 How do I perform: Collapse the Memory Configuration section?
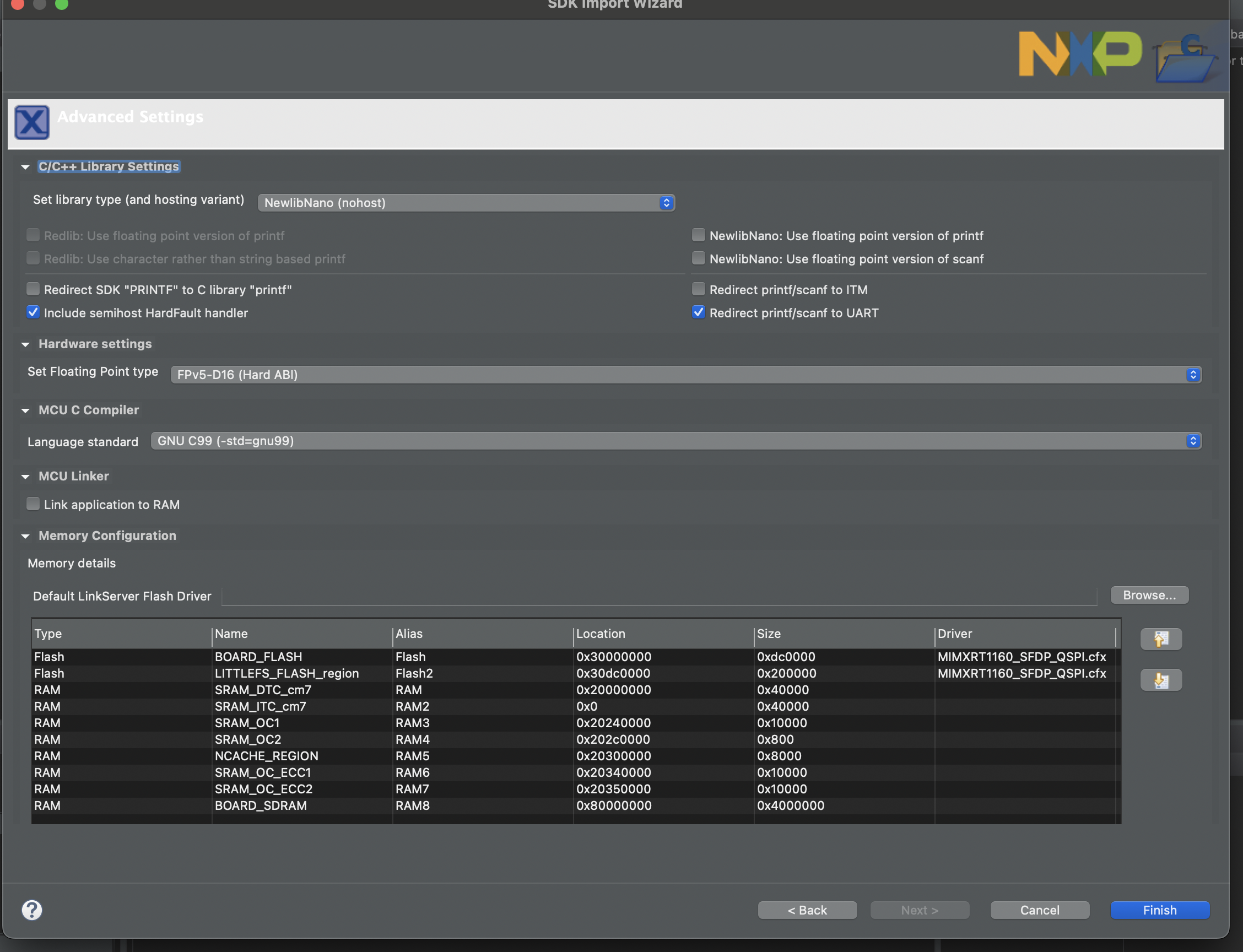point(25,535)
